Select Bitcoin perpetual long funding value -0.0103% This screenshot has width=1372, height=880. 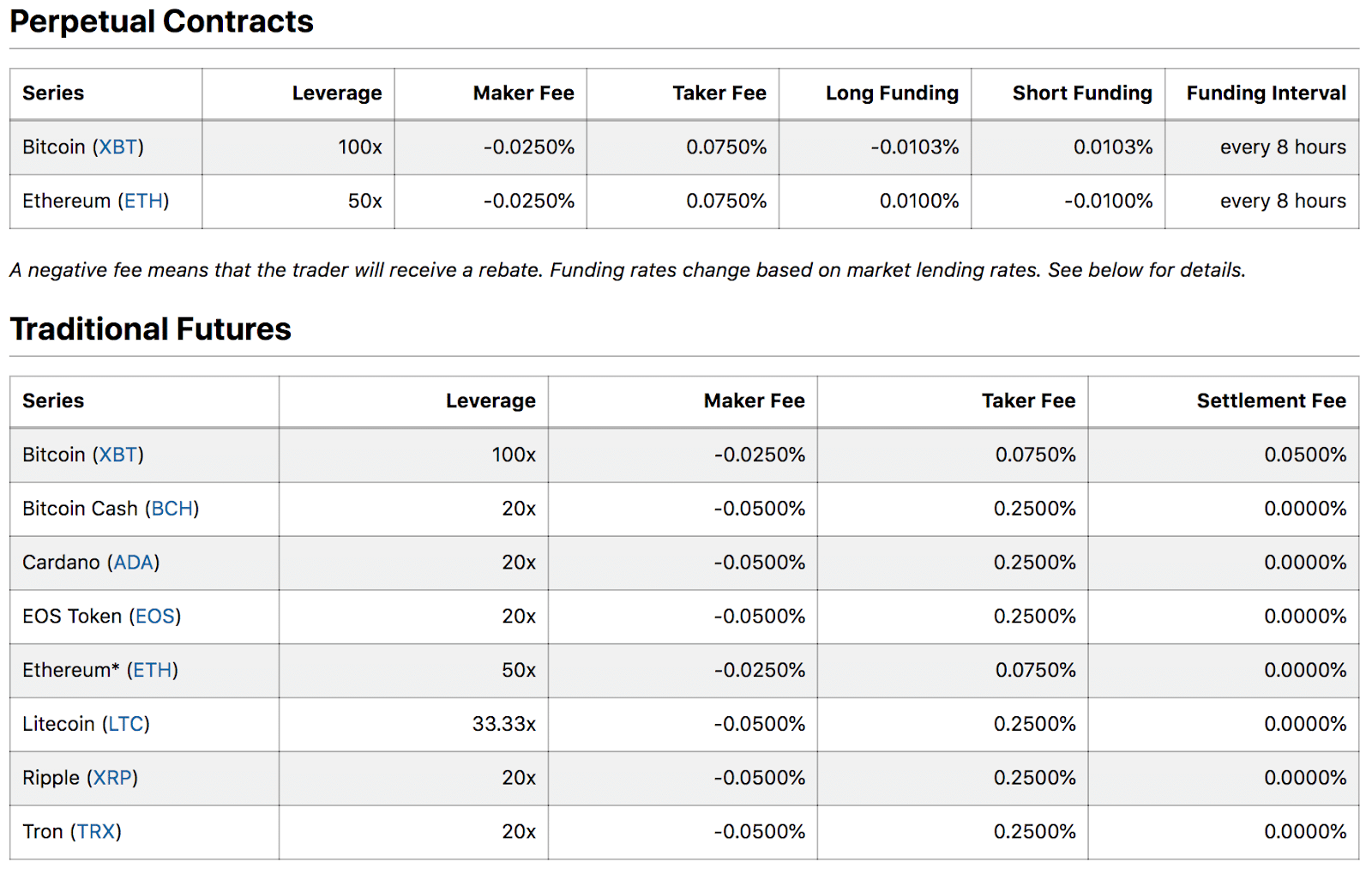coord(914,148)
